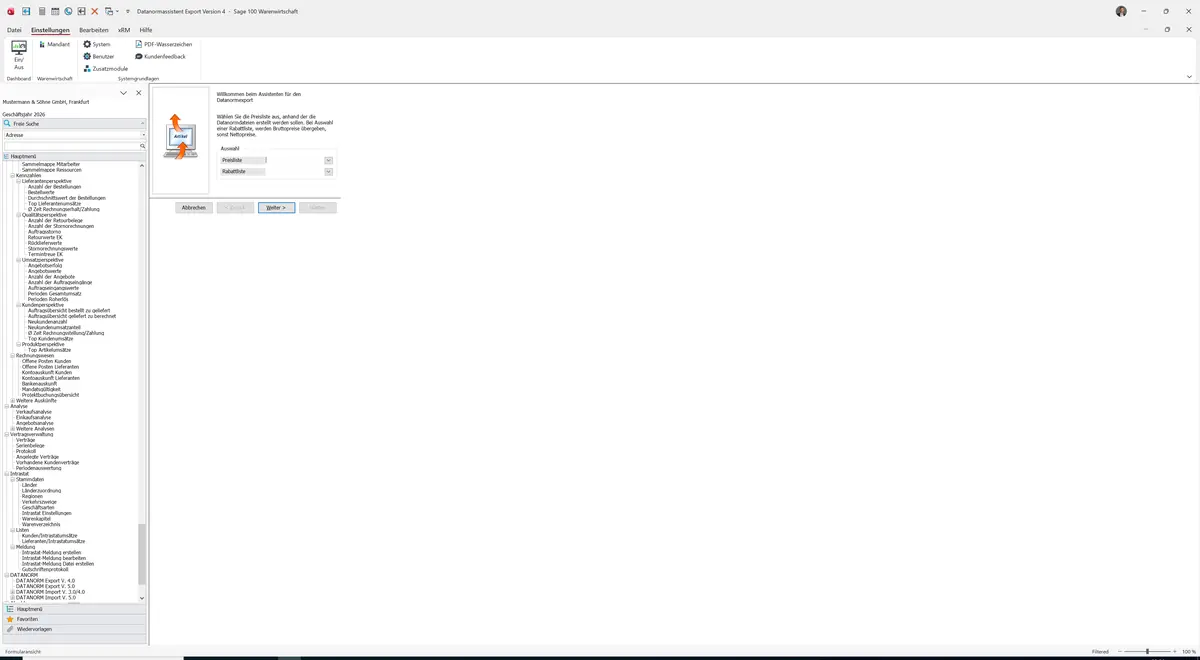Click the tree scrollbar up arrow
1200x660 pixels.
point(142,165)
